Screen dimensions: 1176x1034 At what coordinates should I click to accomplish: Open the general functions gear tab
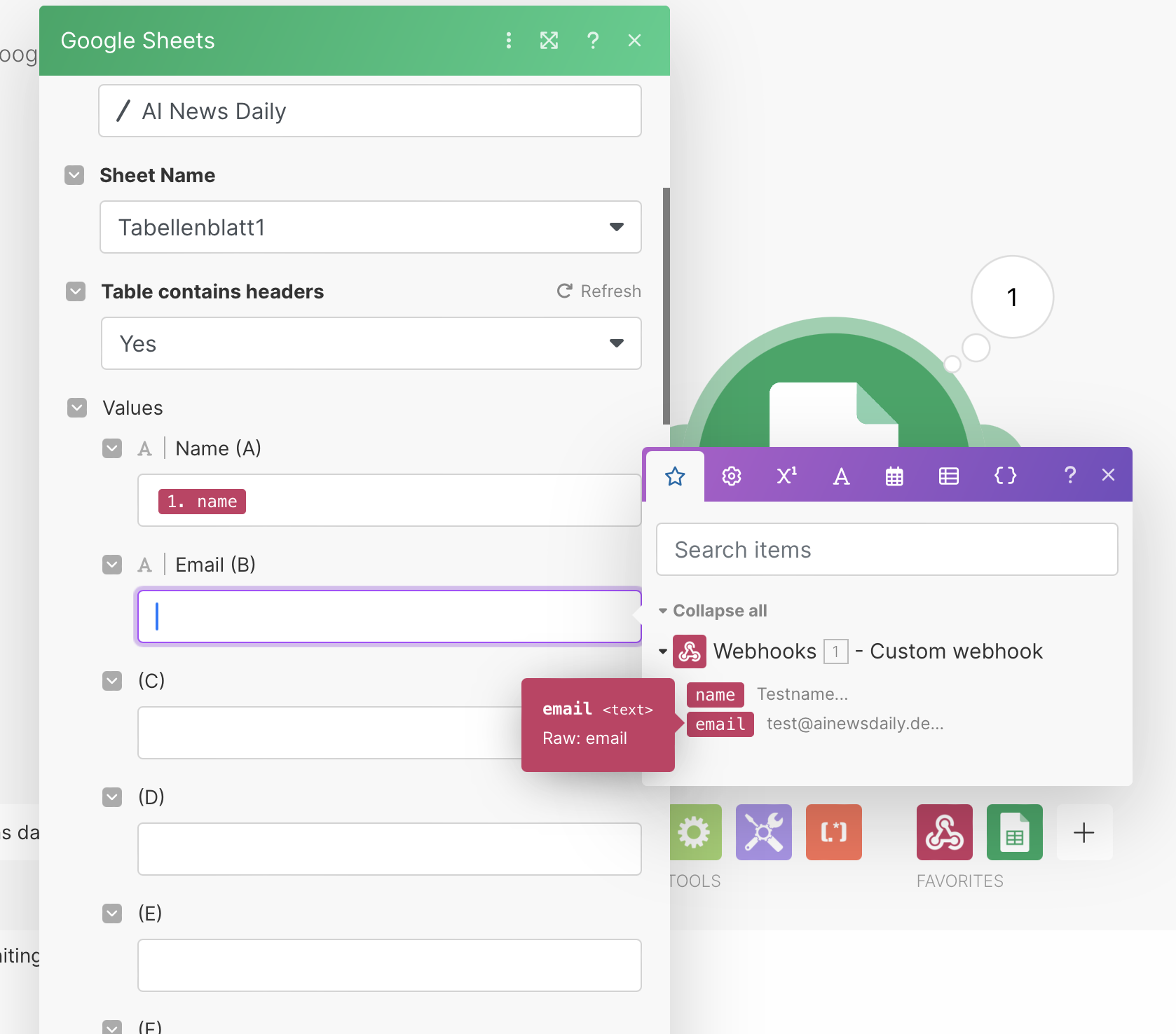pyautogui.click(x=732, y=476)
